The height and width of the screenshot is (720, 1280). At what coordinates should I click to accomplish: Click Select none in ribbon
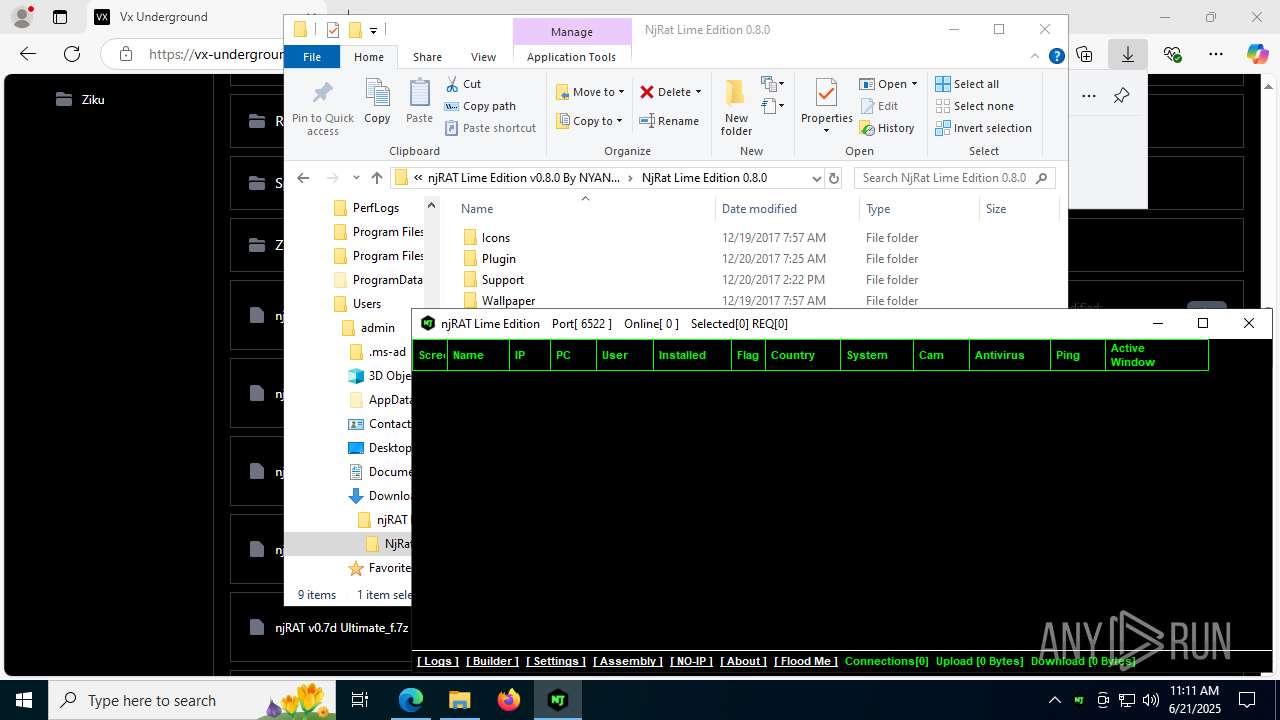(x=974, y=106)
